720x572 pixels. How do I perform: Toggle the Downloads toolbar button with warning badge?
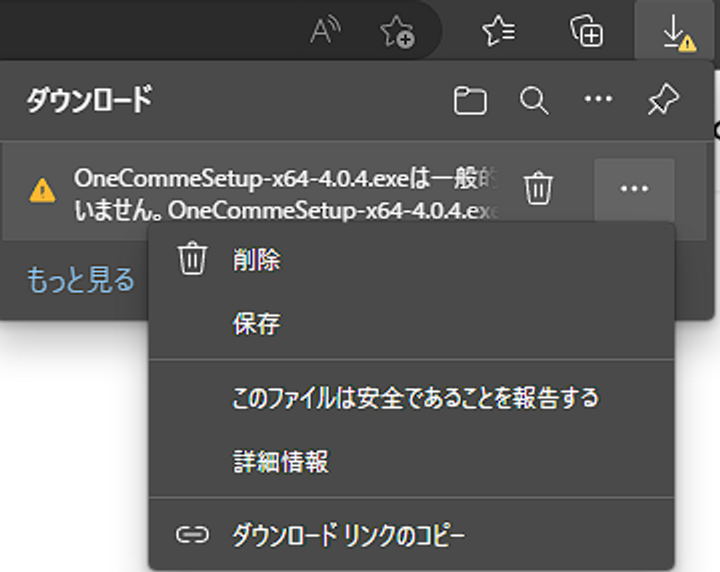(x=677, y=32)
